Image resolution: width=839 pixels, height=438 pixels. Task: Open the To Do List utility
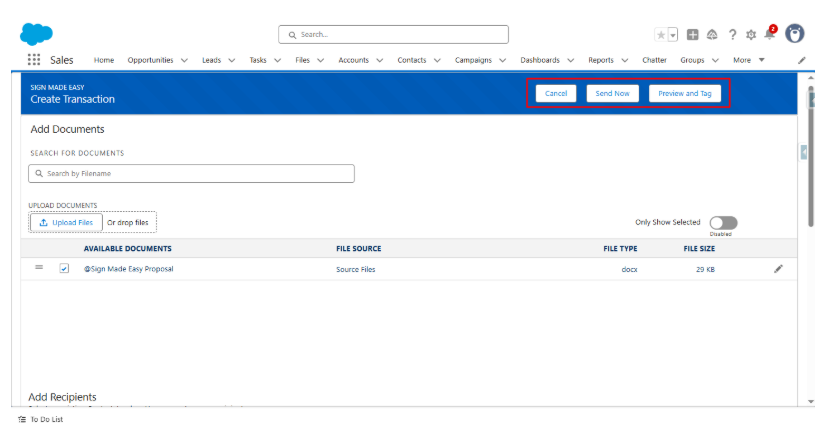coord(41,419)
